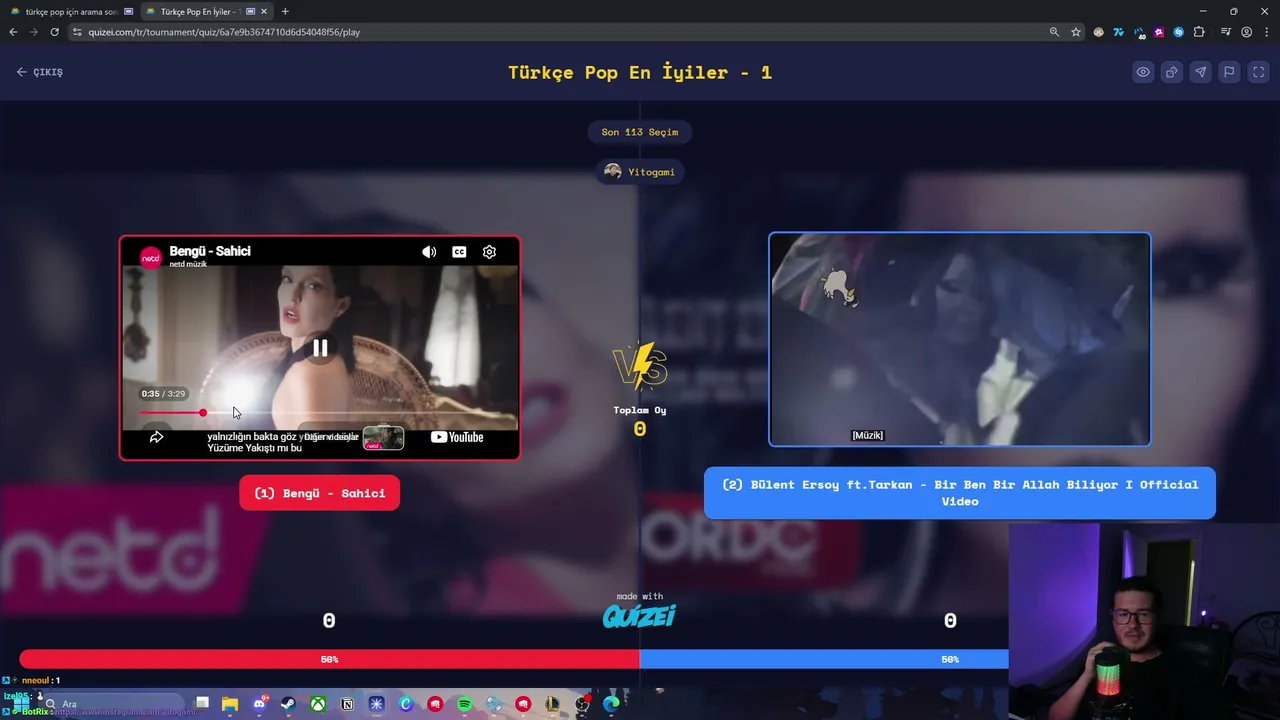Open the Chrome profile avatar
Viewport: 1280px width, 720px height.
(x=1246, y=32)
